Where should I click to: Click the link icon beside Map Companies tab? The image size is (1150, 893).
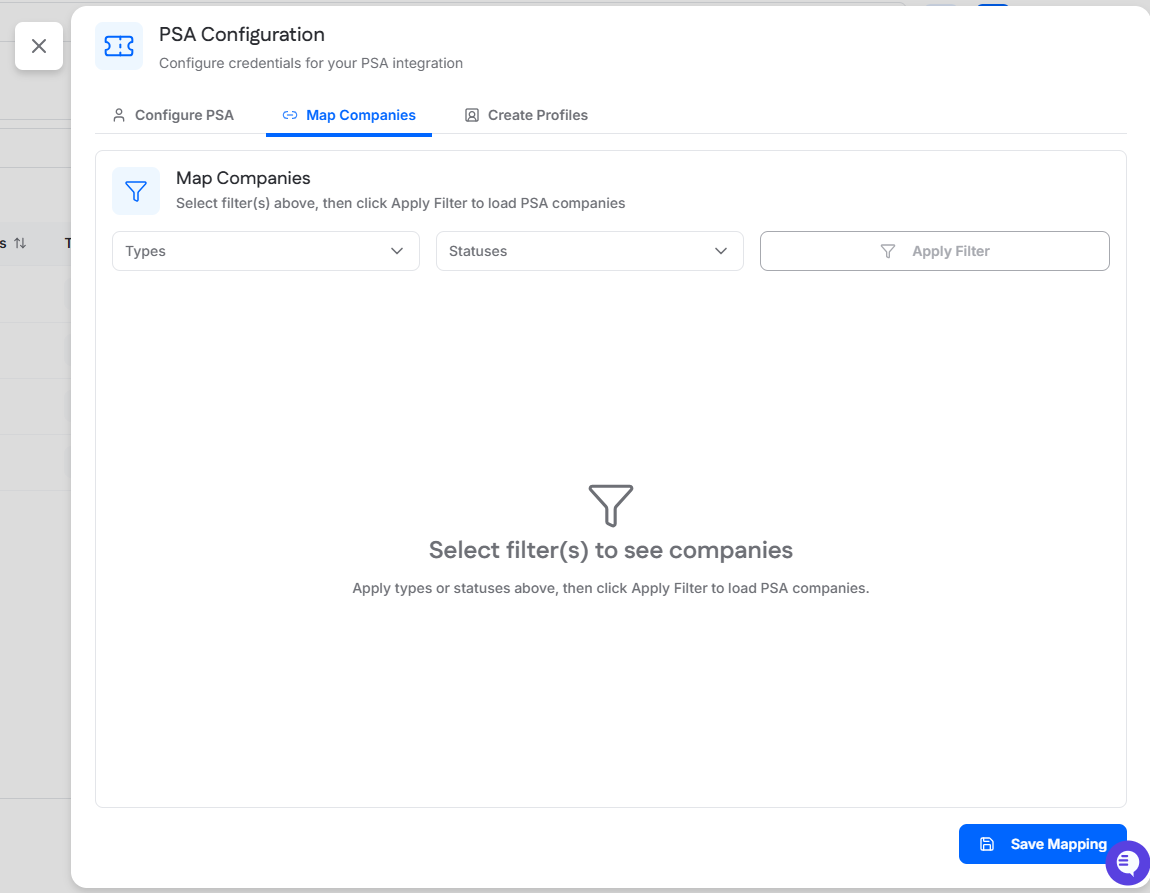(x=290, y=115)
